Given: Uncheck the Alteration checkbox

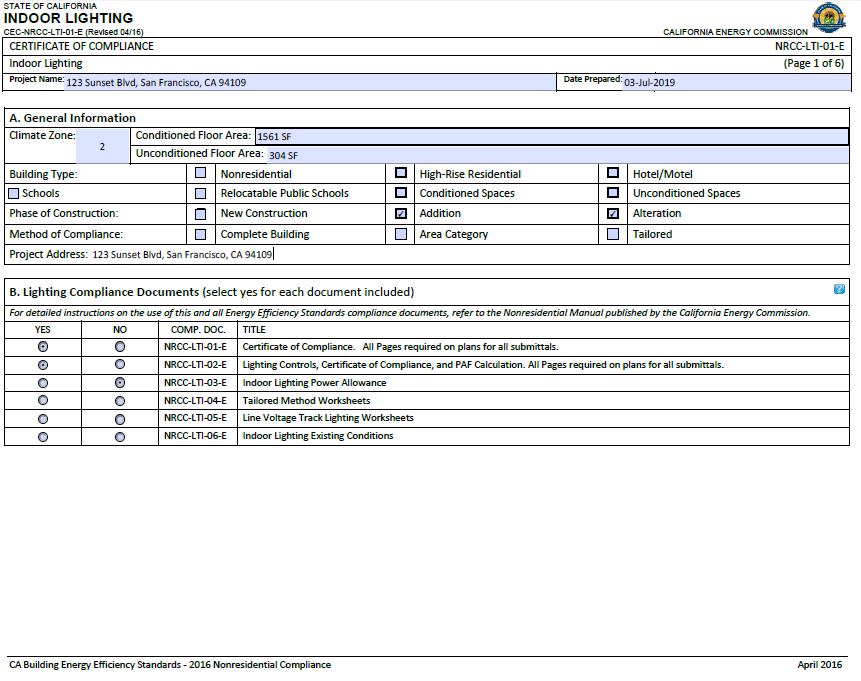Looking at the screenshot, I should [613, 213].
